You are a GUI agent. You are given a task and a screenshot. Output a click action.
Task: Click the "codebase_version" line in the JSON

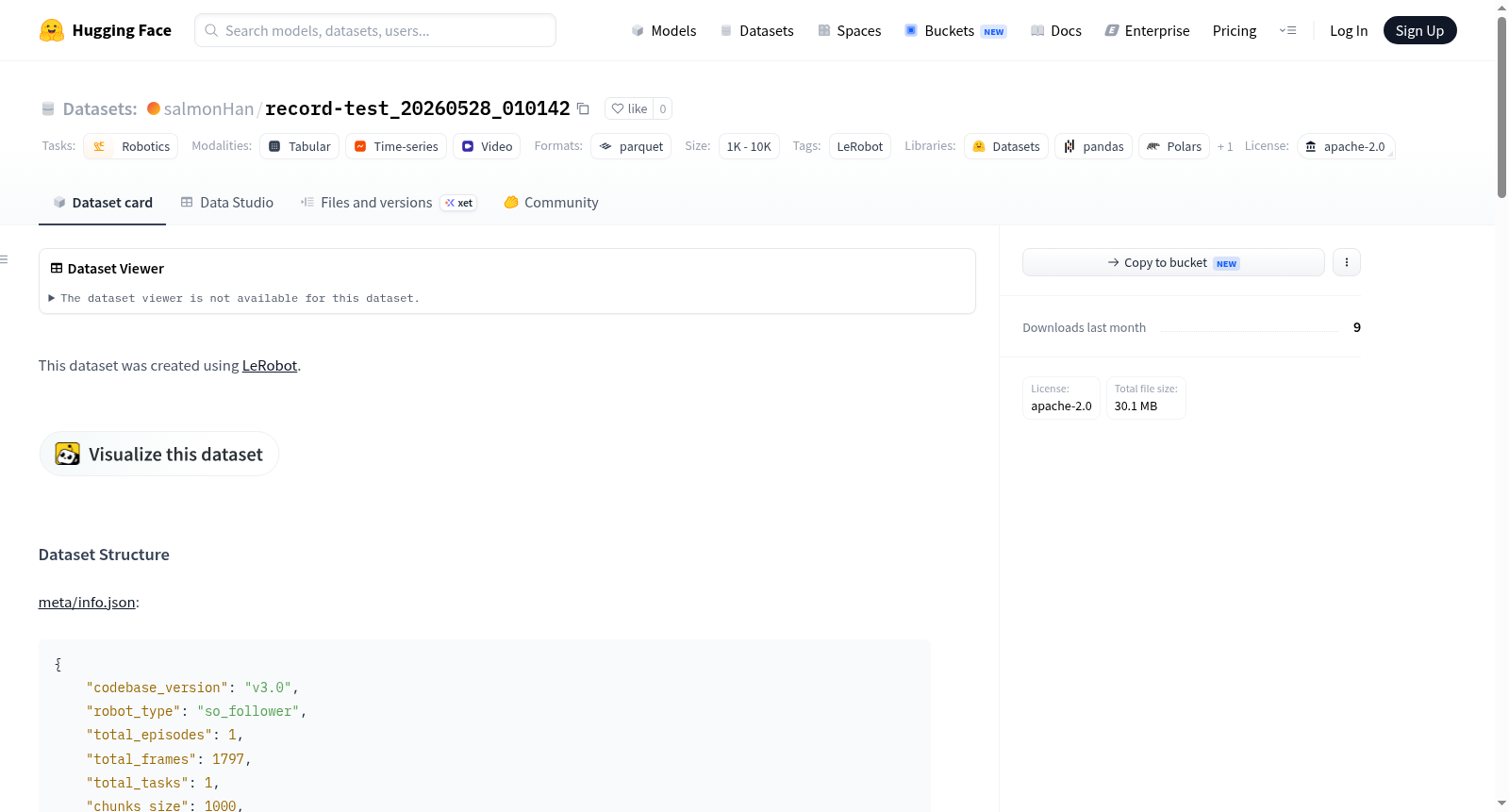click(x=192, y=688)
